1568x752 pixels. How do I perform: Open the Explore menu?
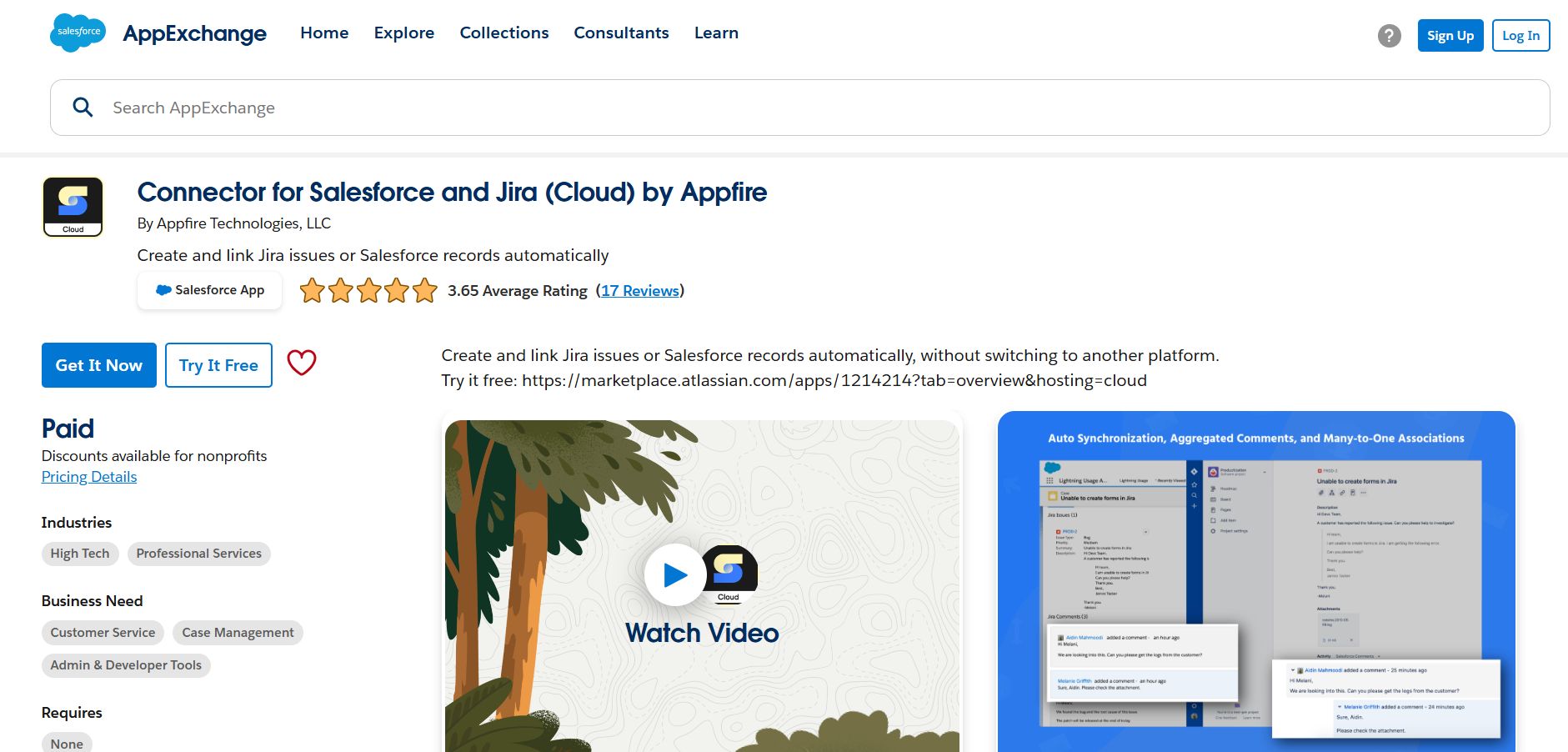tap(404, 33)
